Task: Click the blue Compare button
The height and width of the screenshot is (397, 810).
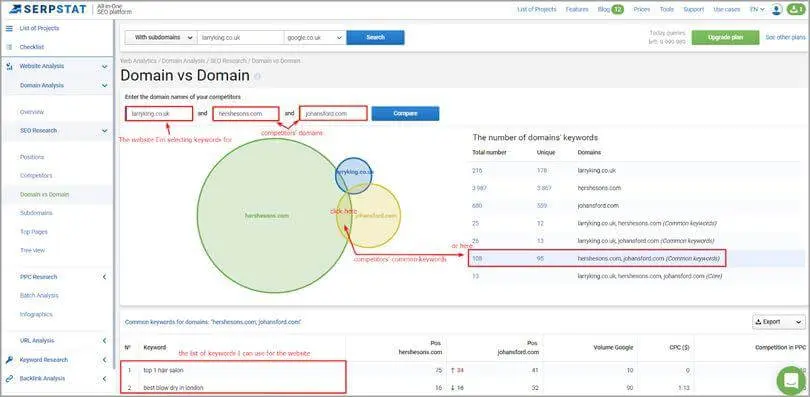Action: coord(405,114)
